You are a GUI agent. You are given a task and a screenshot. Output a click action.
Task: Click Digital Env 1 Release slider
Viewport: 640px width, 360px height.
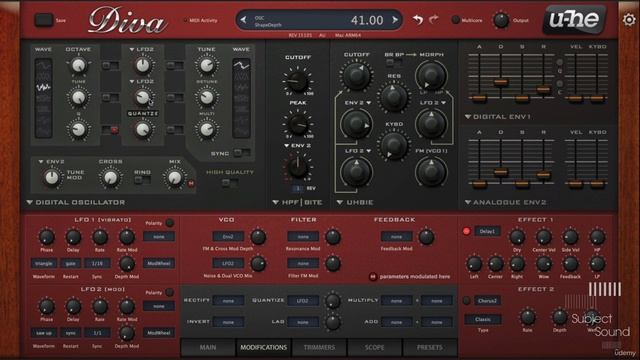(543, 89)
